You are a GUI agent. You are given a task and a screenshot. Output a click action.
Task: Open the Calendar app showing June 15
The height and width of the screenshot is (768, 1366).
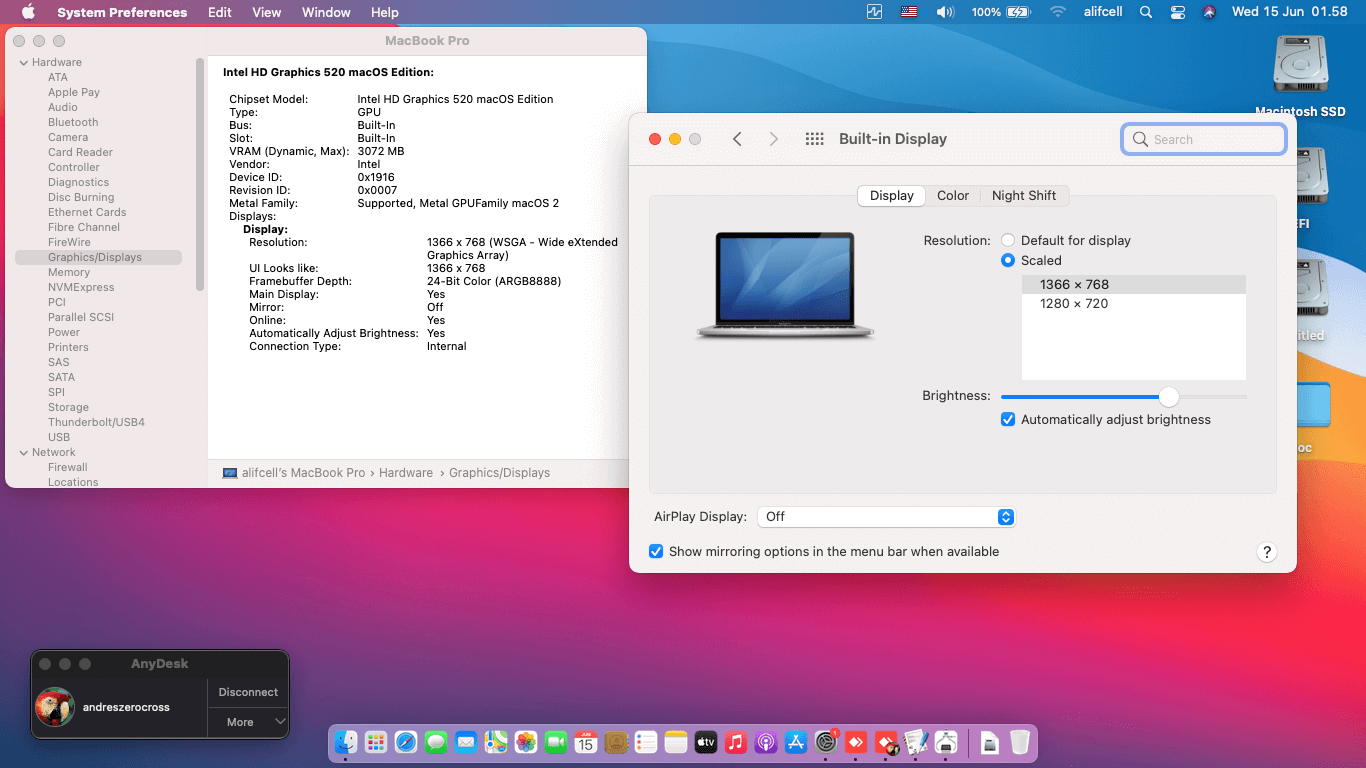pyautogui.click(x=586, y=743)
